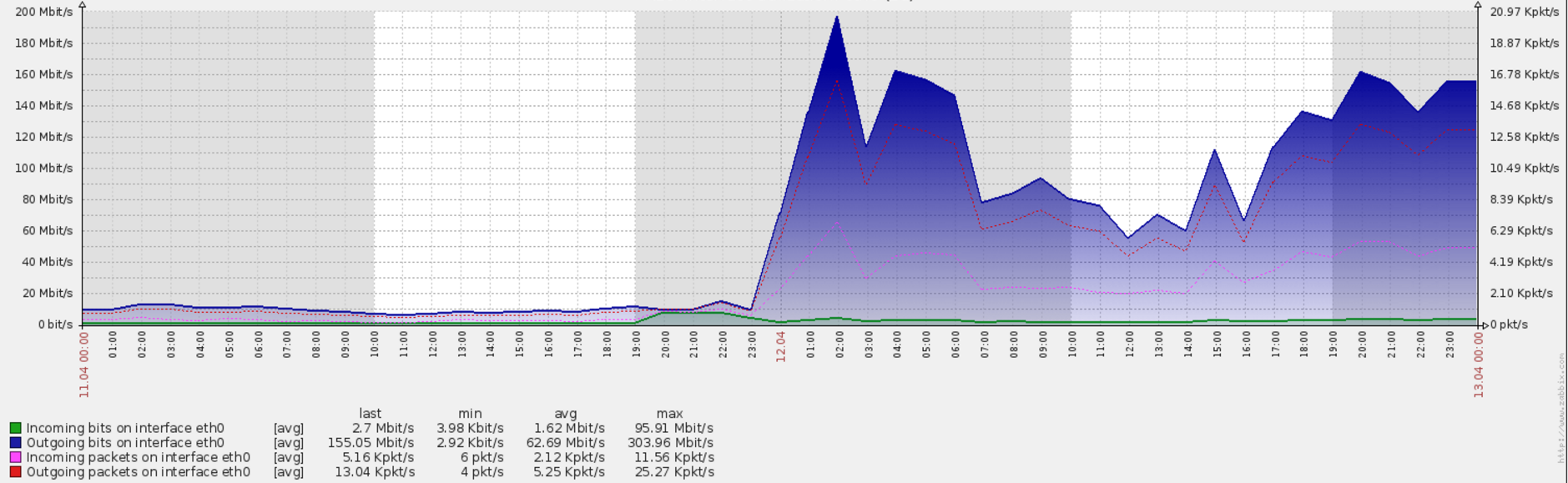Click the avg value '2.12 Kpkt/s'

(x=569, y=458)
